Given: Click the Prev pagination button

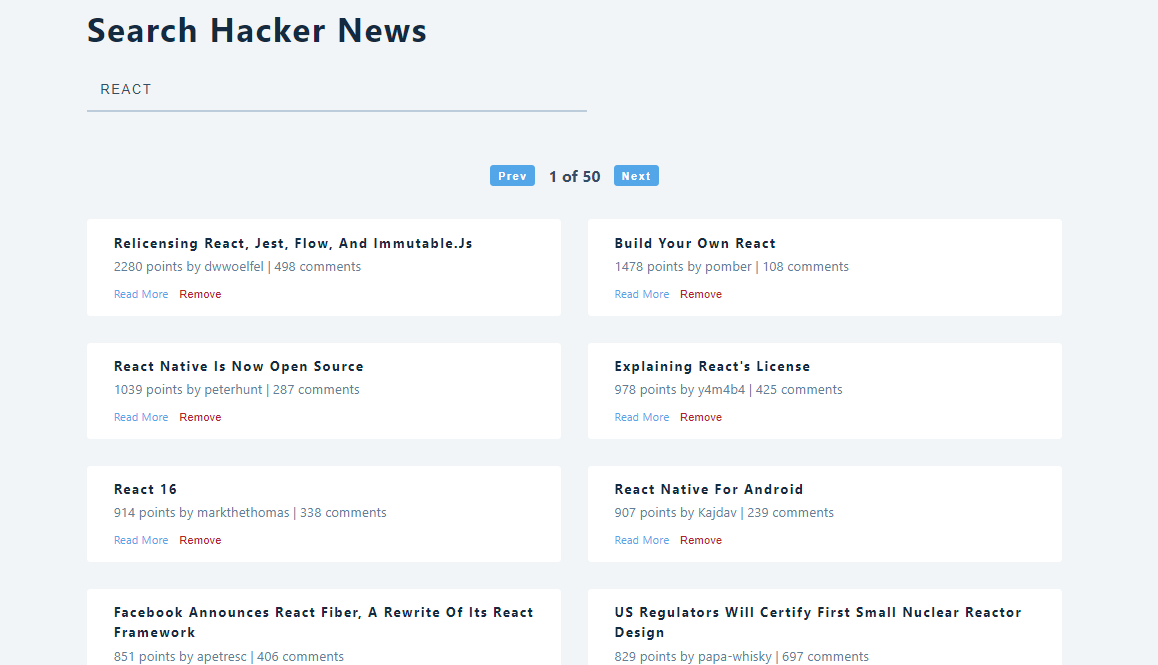Looking at the screenshot, I should point(512,175).
